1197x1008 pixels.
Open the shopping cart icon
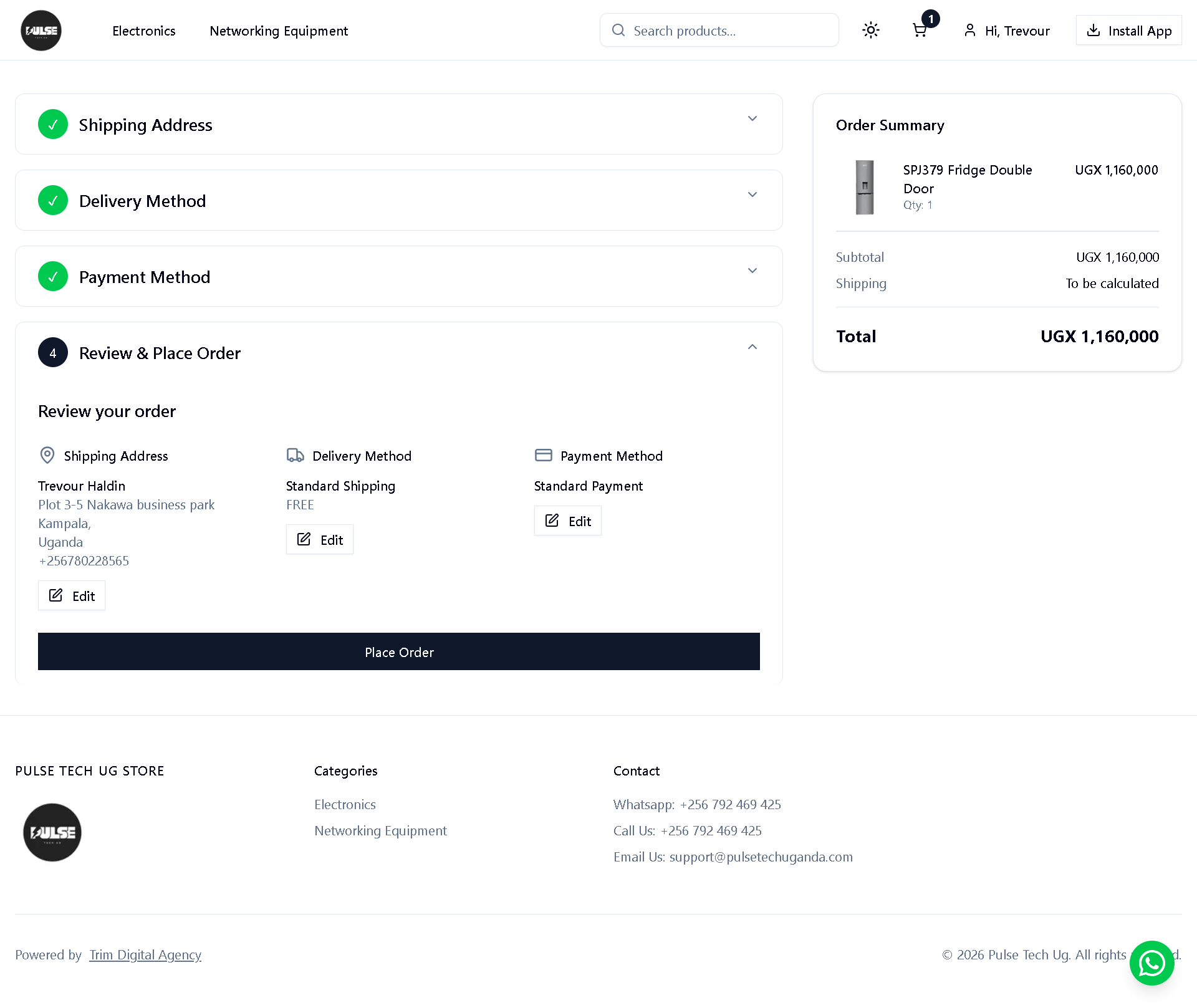(920, 30)
